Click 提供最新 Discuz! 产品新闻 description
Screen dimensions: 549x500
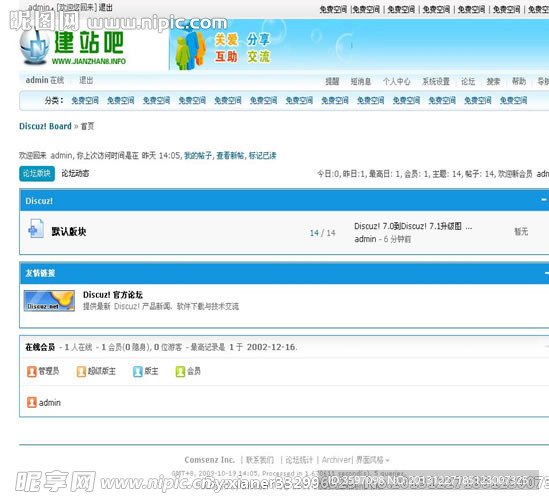161,306
